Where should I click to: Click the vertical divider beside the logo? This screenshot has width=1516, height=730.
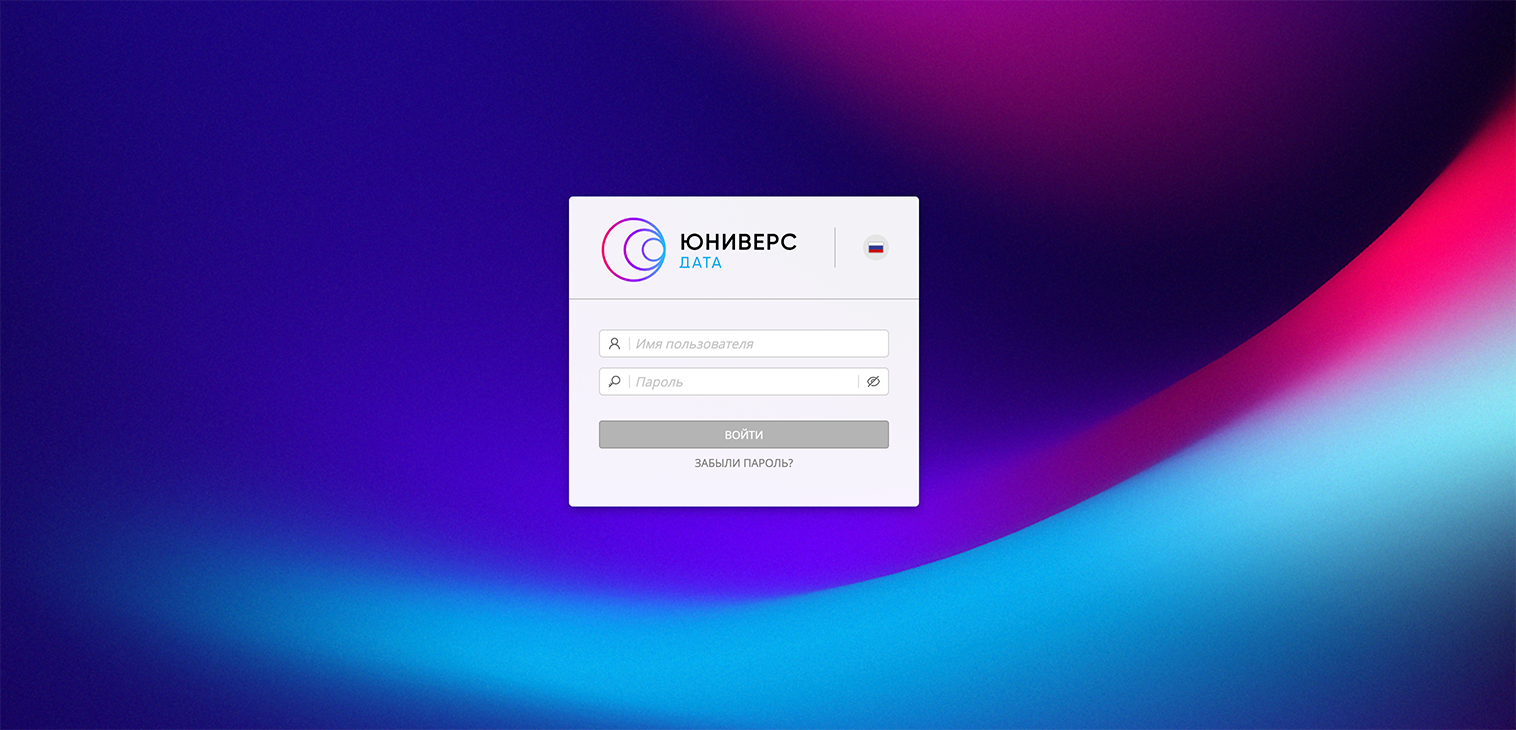click(x=835, y=248)
